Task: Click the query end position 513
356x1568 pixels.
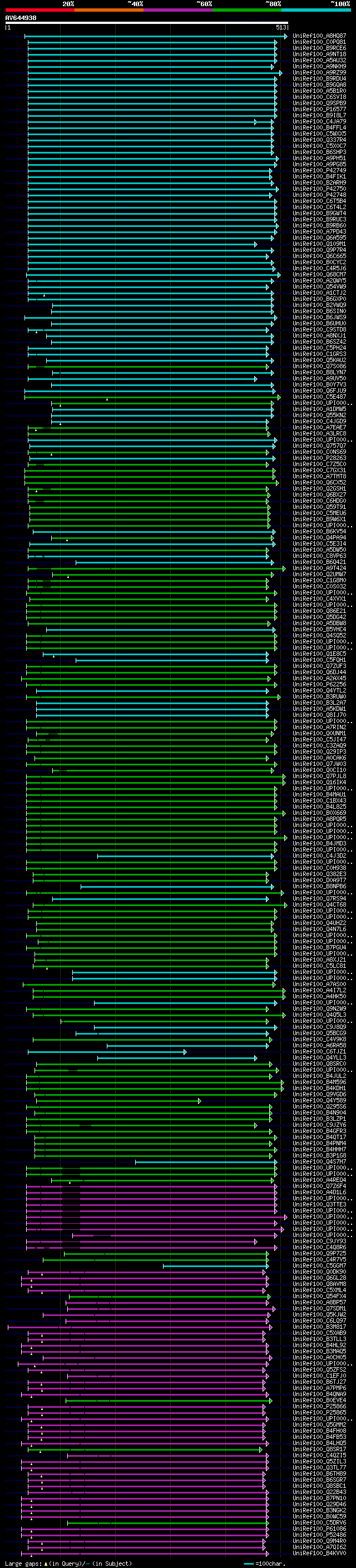Action: [x=281, y=27]
